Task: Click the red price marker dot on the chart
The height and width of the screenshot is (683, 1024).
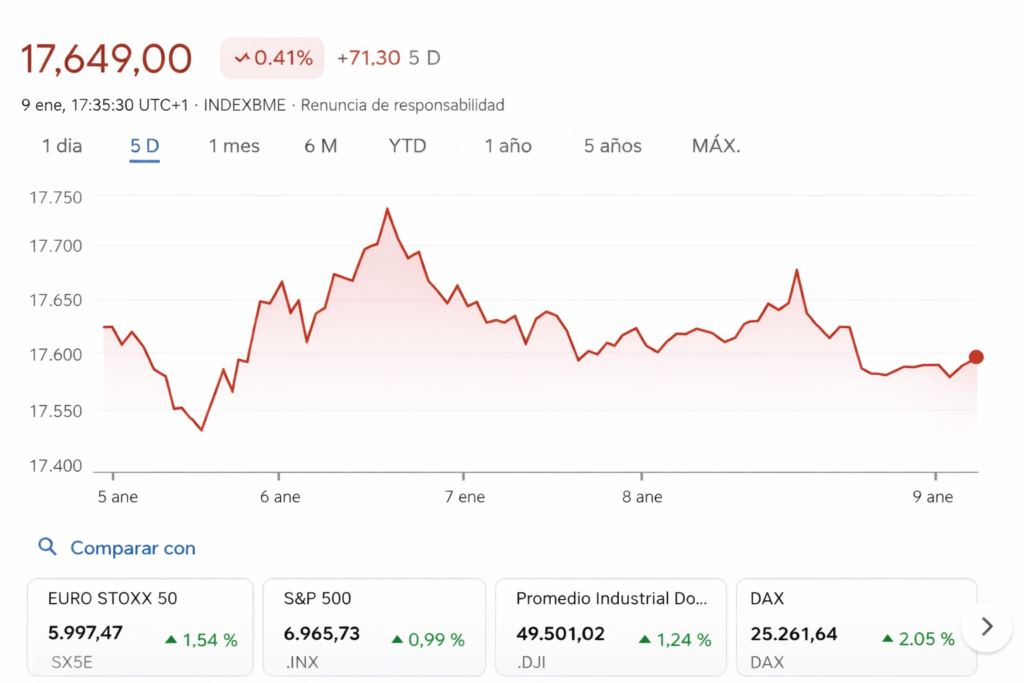Action: [x=975, y=356]
